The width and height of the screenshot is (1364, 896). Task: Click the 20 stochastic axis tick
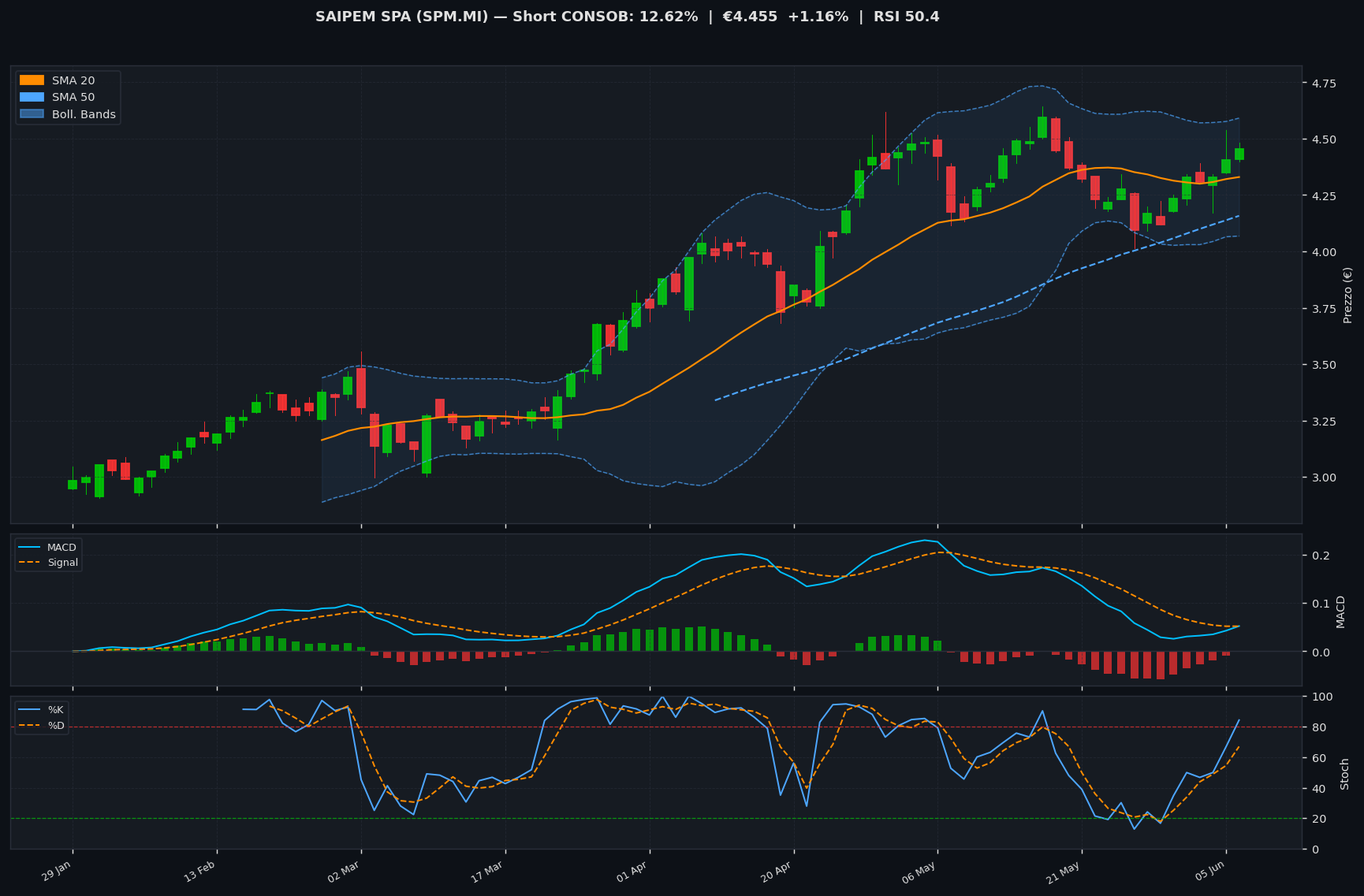tap(1317, 819)
